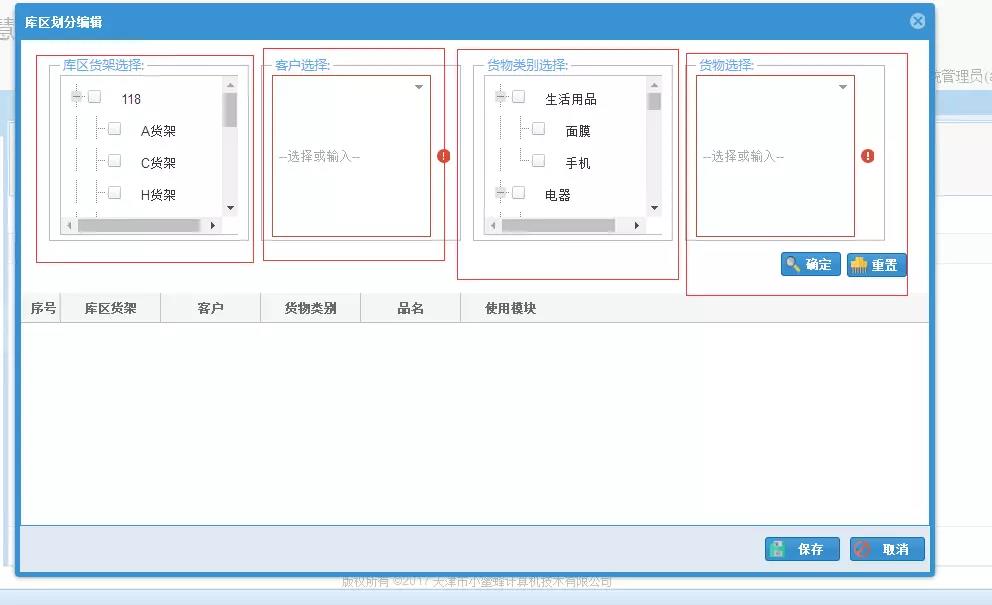
Task: Click the red warning icon beside 客户选择
Action: [444, 156]
